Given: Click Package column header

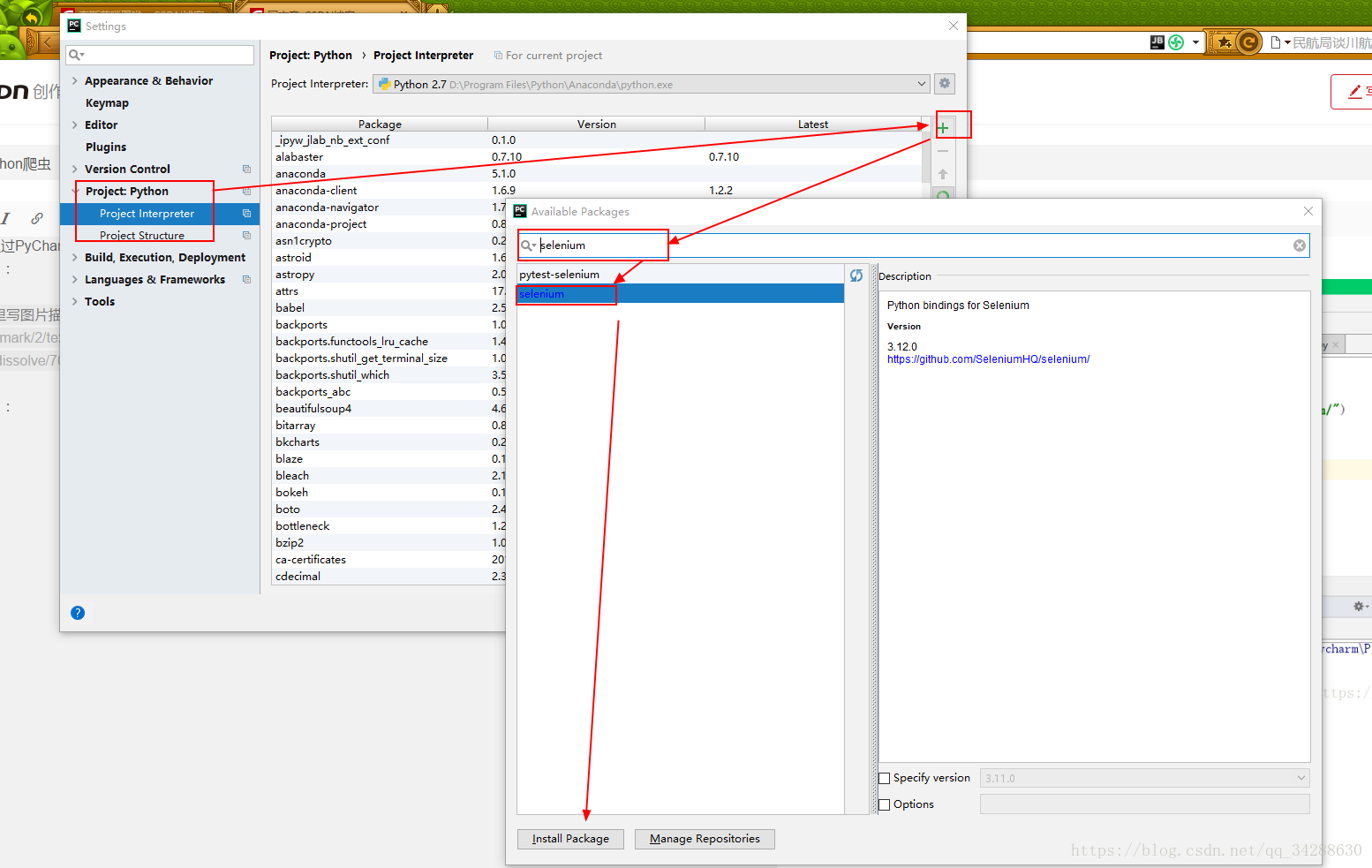Looking at the screenshot, I should pos(380,125).
